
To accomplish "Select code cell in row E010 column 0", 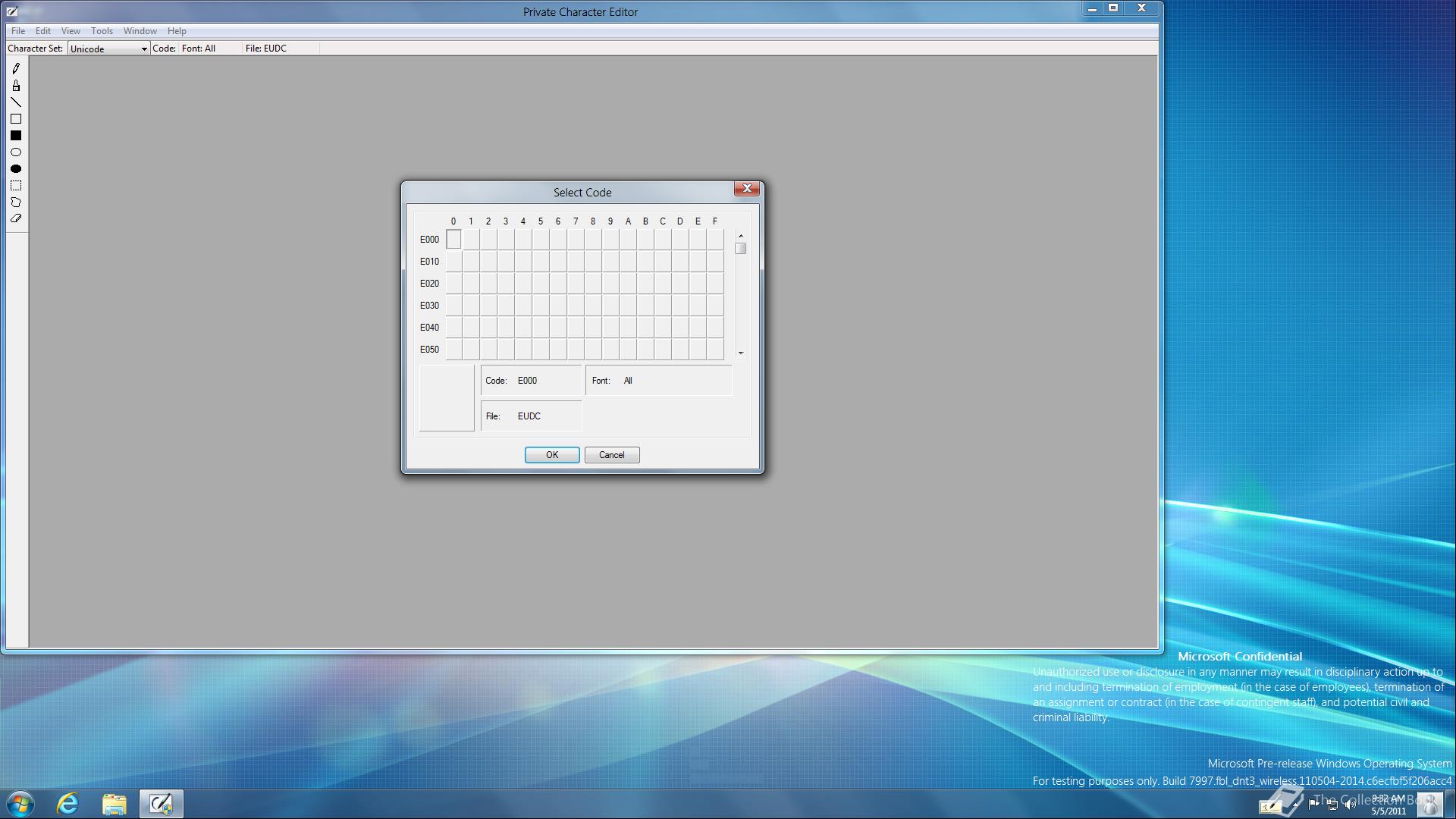I will tap(453, 262).
